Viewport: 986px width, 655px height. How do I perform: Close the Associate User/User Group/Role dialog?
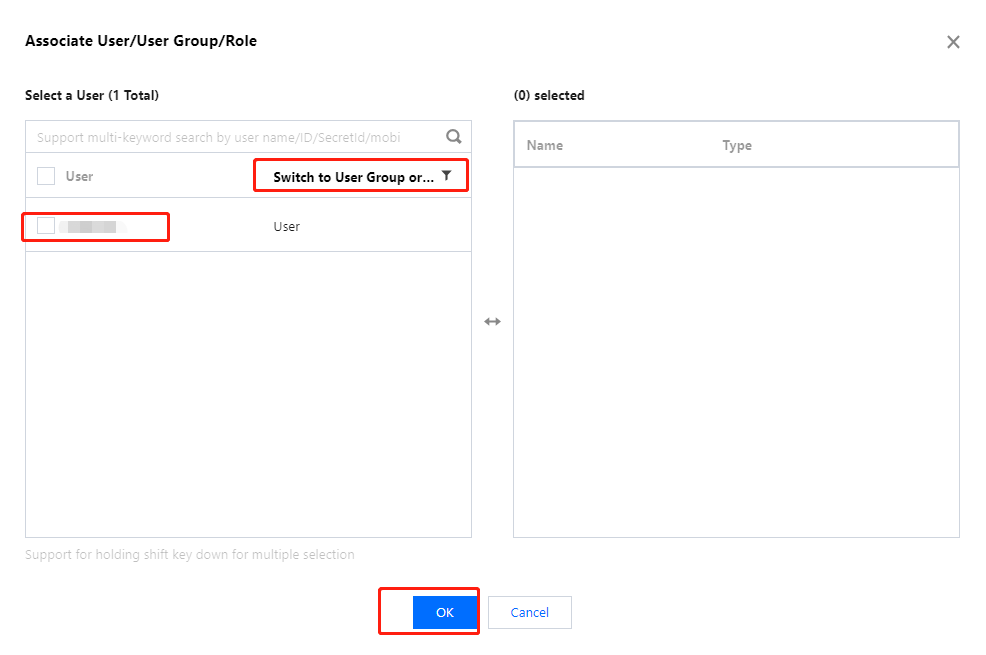point(953,42)
